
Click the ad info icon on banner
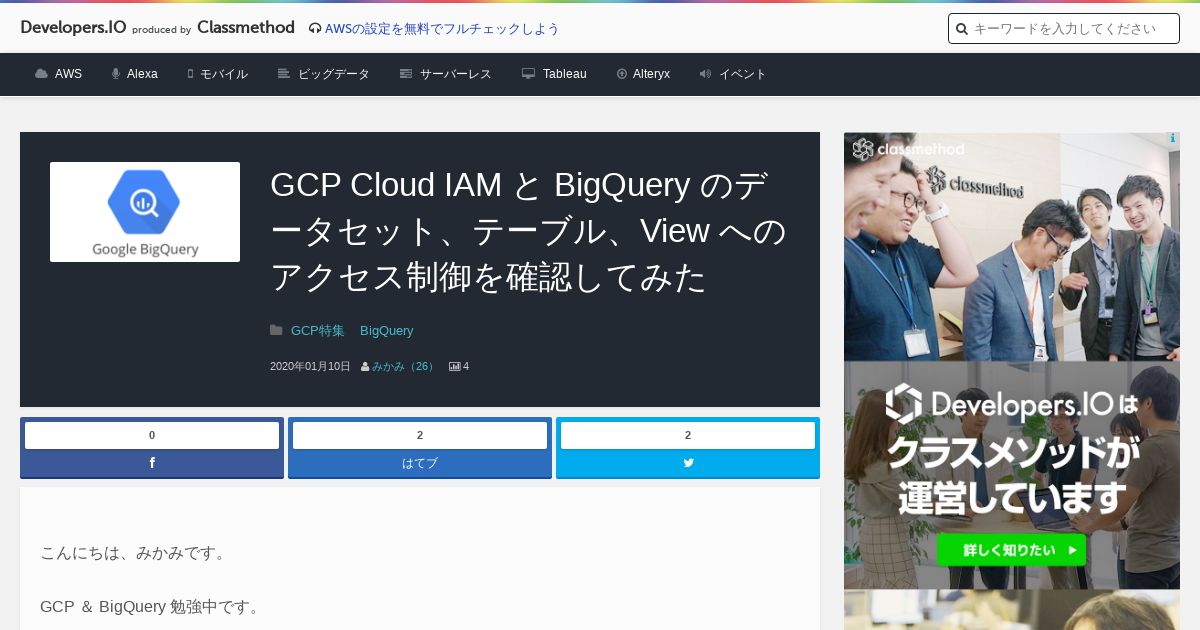pos(1172,139)
